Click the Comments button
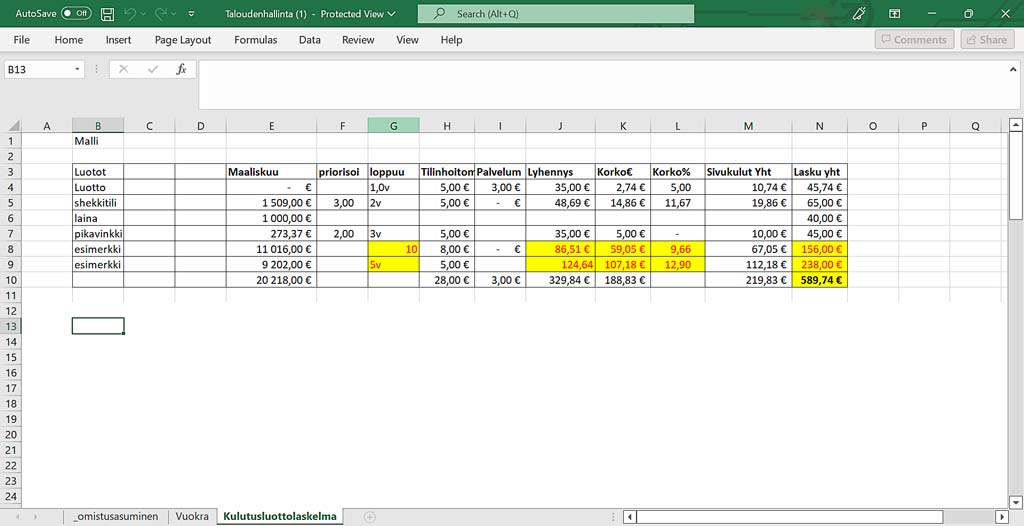1024x526 pixels. tap(914, 40)
